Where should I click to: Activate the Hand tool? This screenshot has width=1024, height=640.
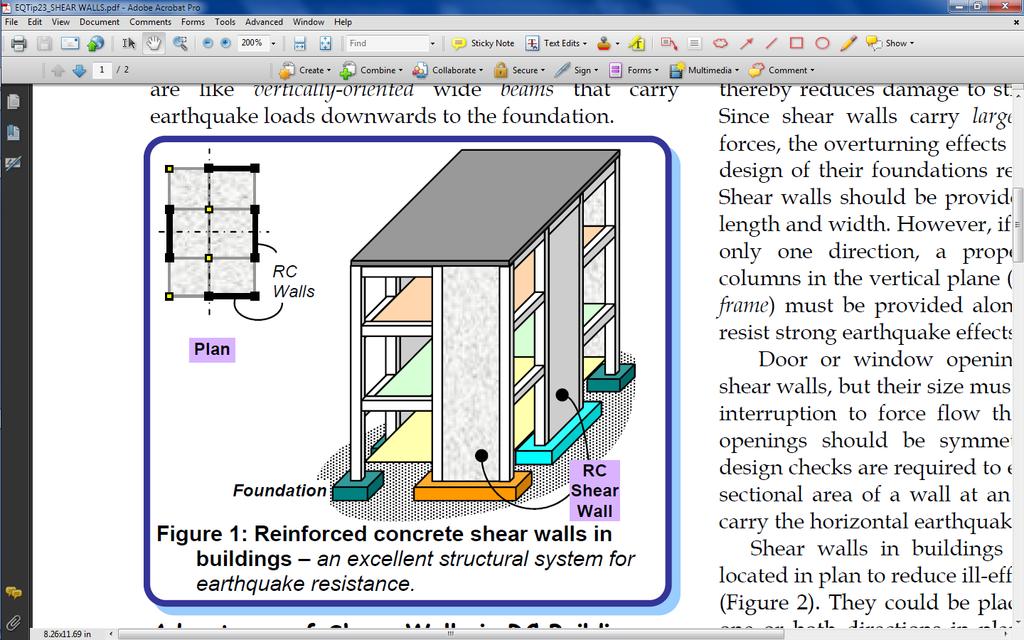tap(153, 44)
